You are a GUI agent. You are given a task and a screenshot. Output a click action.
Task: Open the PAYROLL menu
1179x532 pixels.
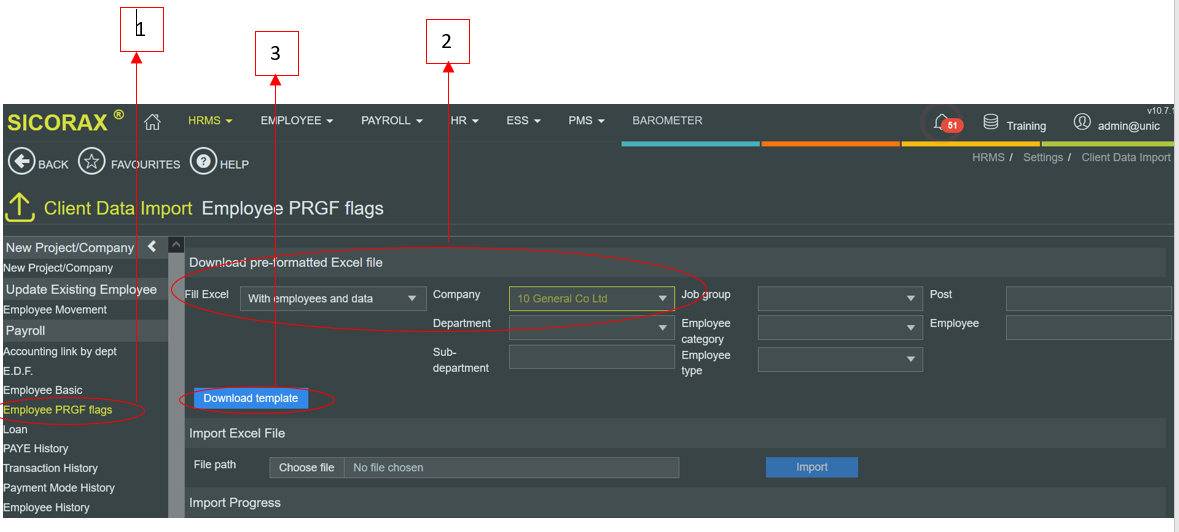[391, 121]
